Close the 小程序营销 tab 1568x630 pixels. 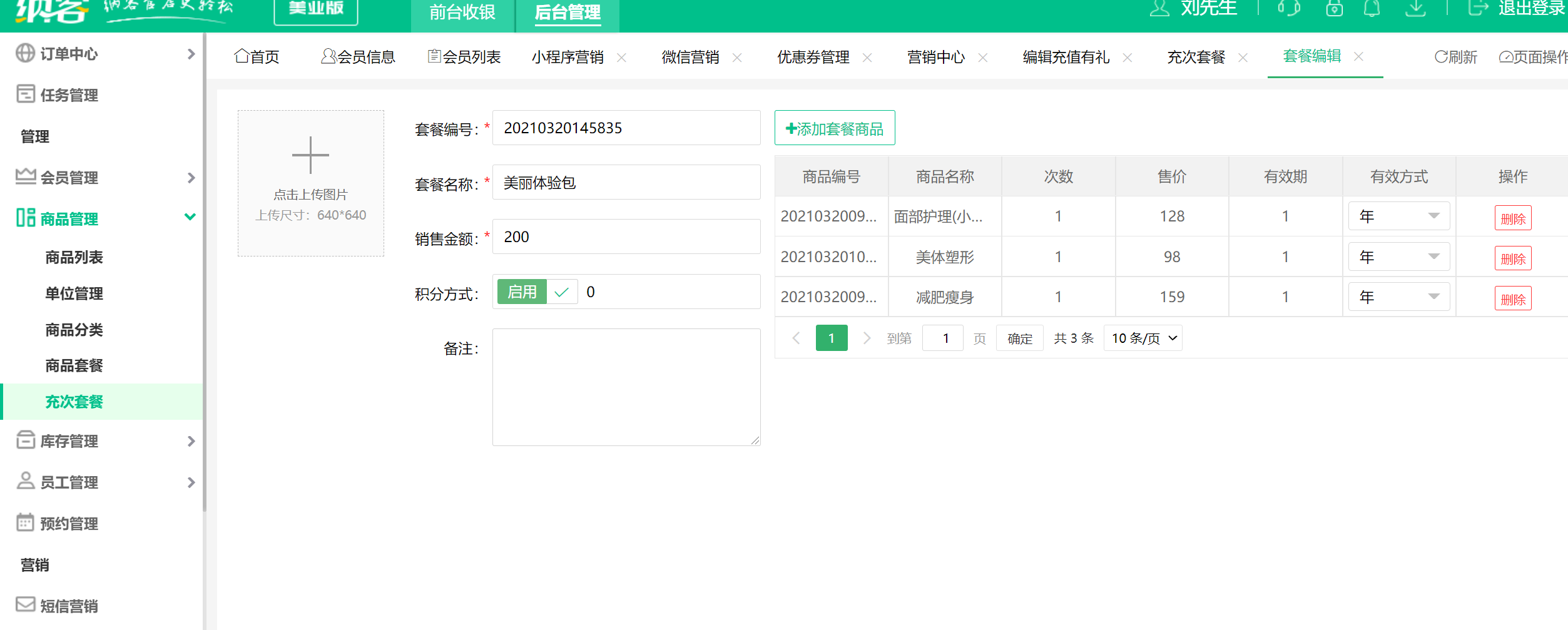pos(621,58)
